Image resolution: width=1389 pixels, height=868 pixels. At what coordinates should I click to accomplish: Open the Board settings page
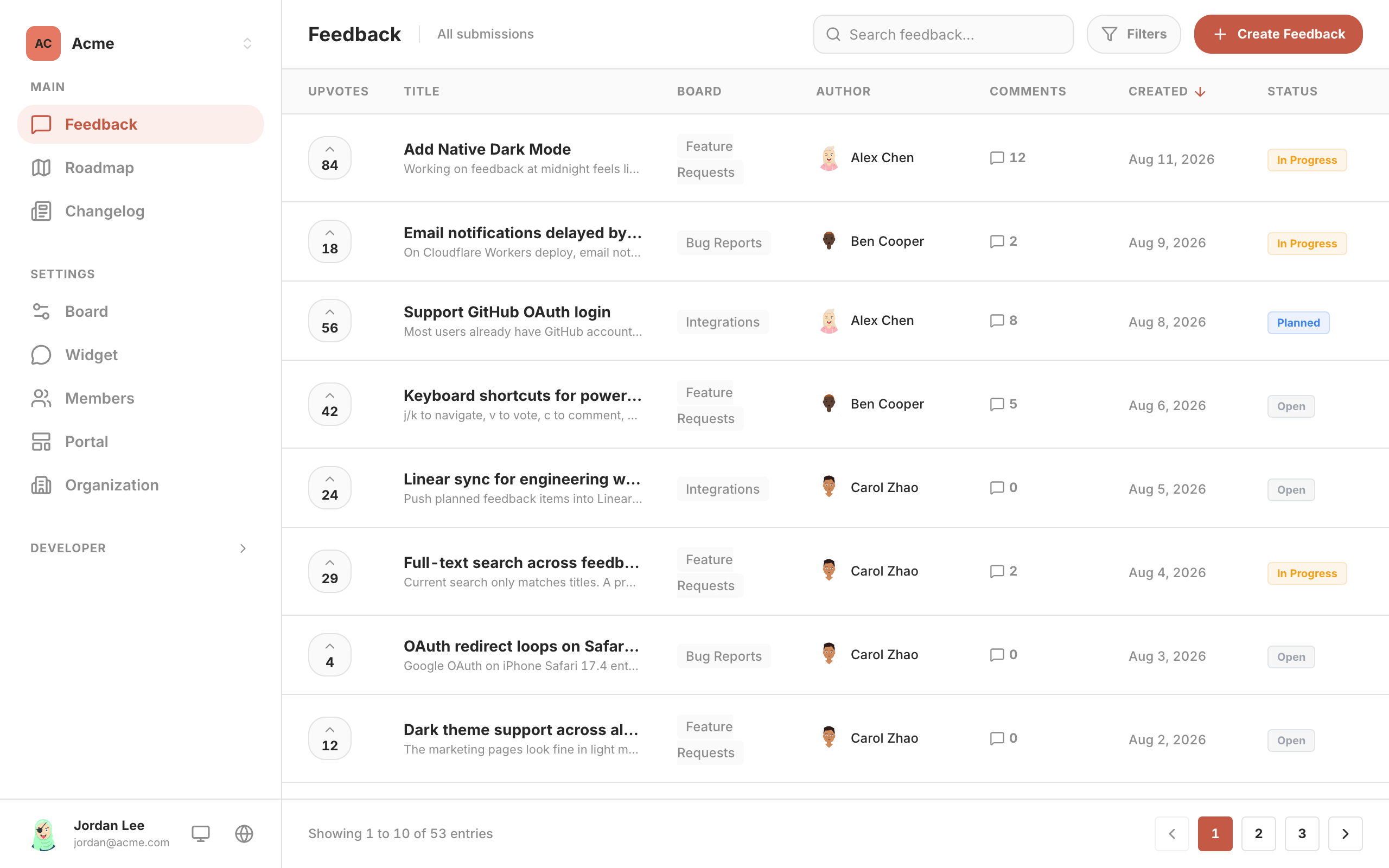pyautogui.click(x=140, y=311)
